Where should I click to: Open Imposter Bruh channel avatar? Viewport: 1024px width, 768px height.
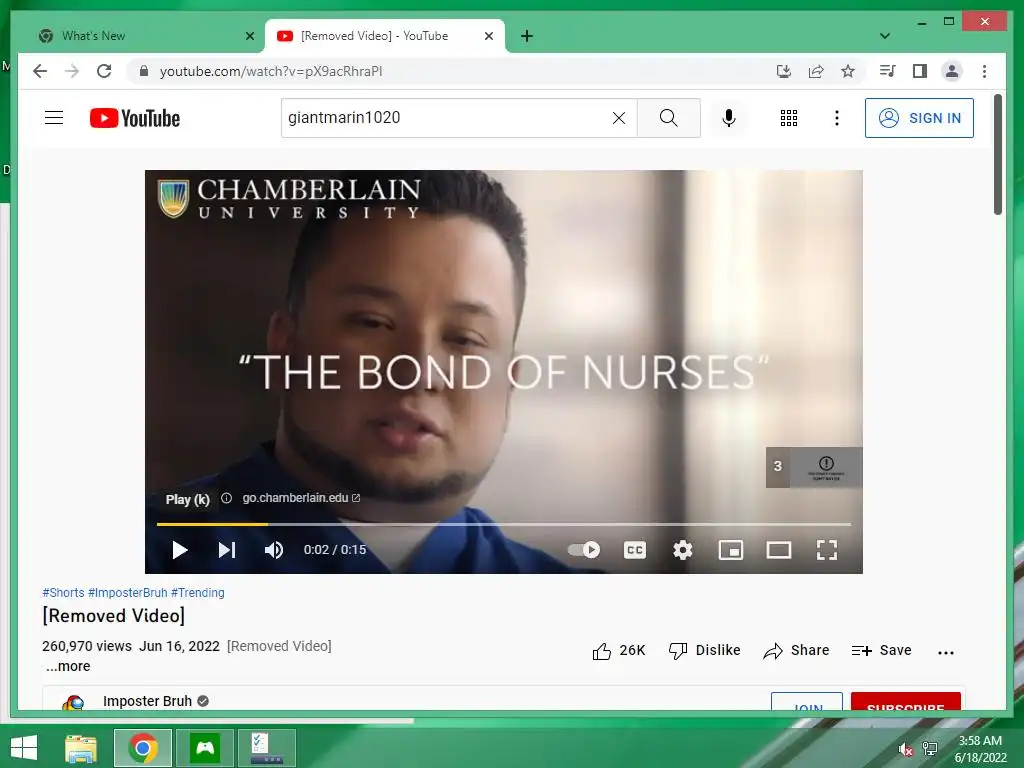73,702
